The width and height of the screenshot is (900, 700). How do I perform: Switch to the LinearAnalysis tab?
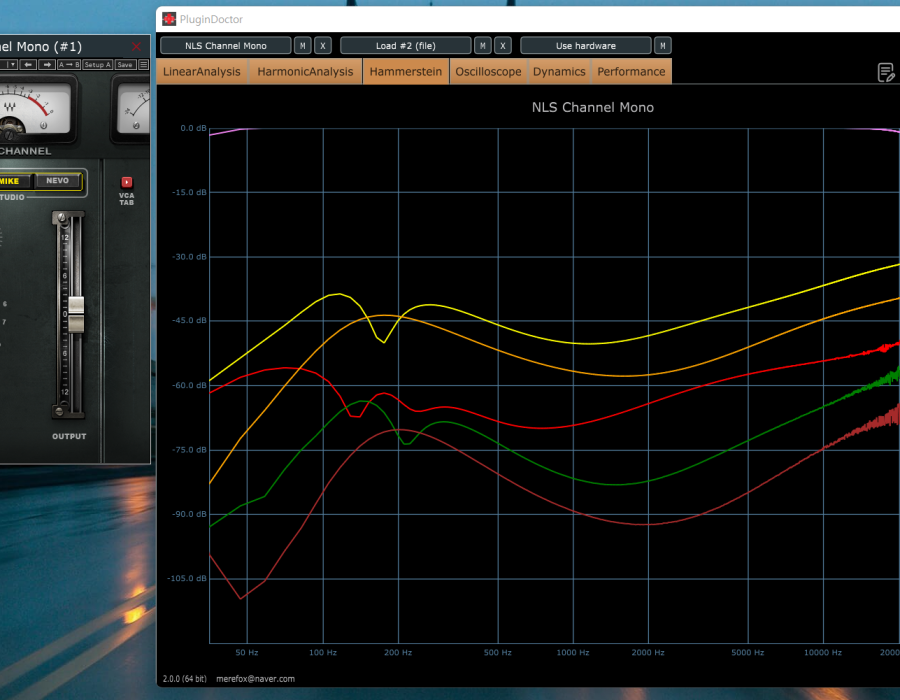[202, 72]
